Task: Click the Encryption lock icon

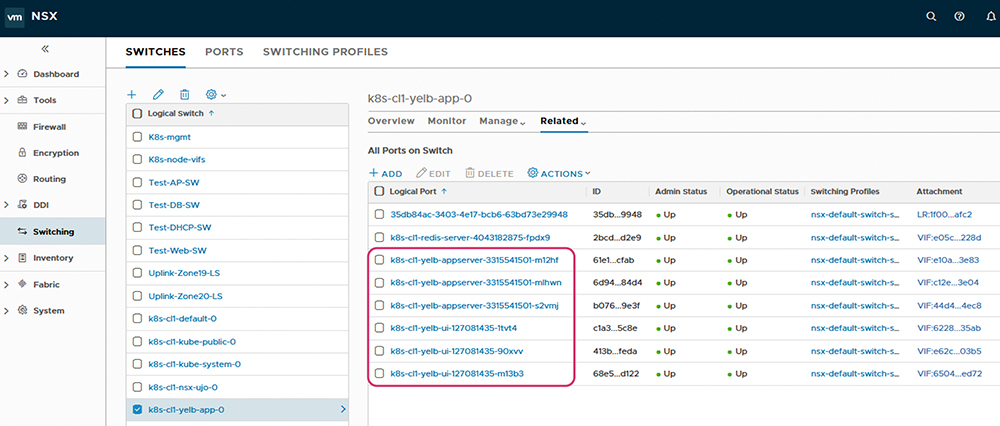Action: (22, 153)
